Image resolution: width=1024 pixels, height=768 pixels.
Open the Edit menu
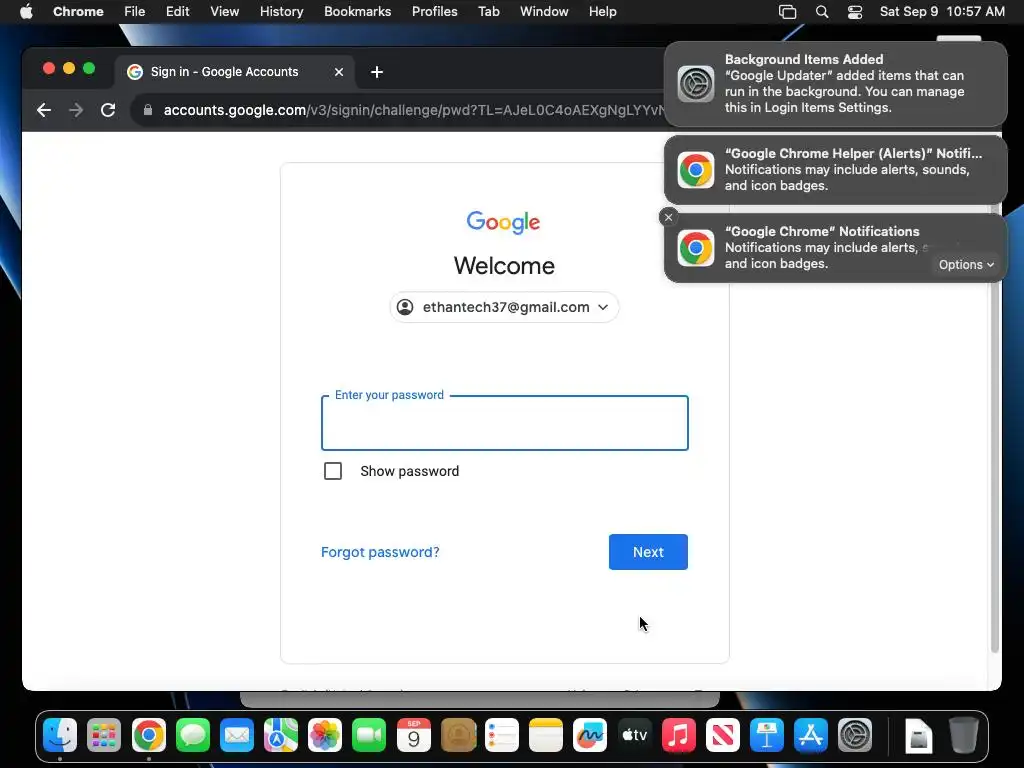click(178, 12)
